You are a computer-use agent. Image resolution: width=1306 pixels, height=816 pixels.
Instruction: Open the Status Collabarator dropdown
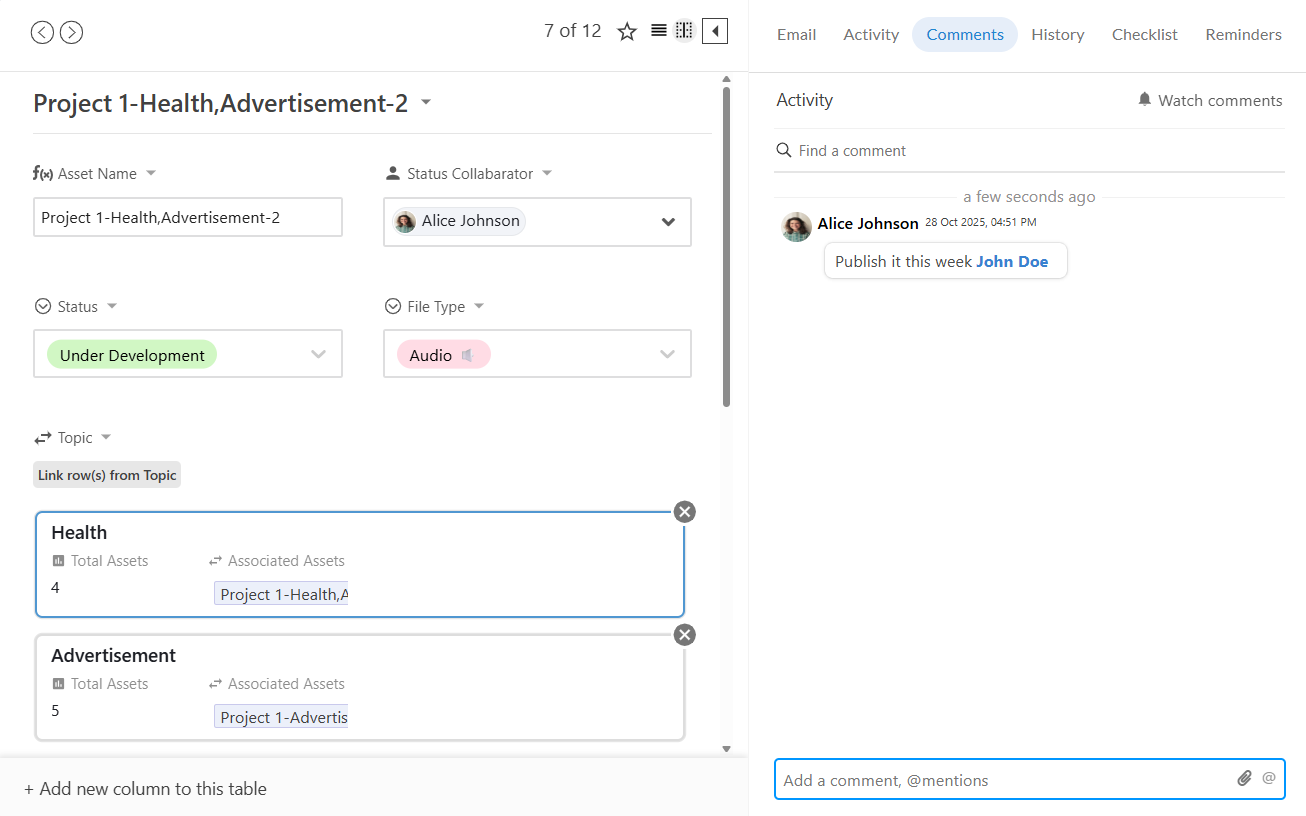click(x=668, y=222)
